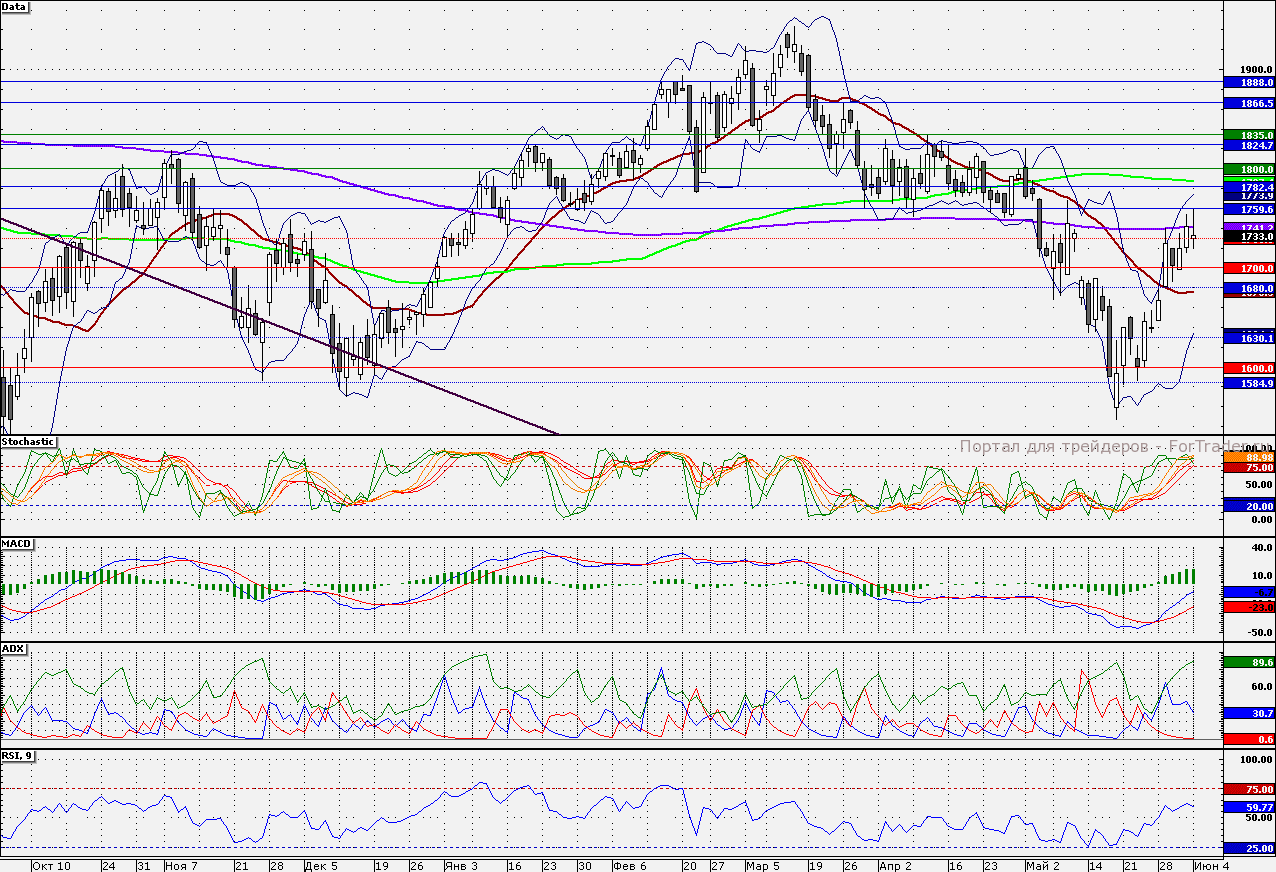The image size is (1276, 872).
Task: Click the MACD red -23.0 value tag
Action: [1248, 607]
